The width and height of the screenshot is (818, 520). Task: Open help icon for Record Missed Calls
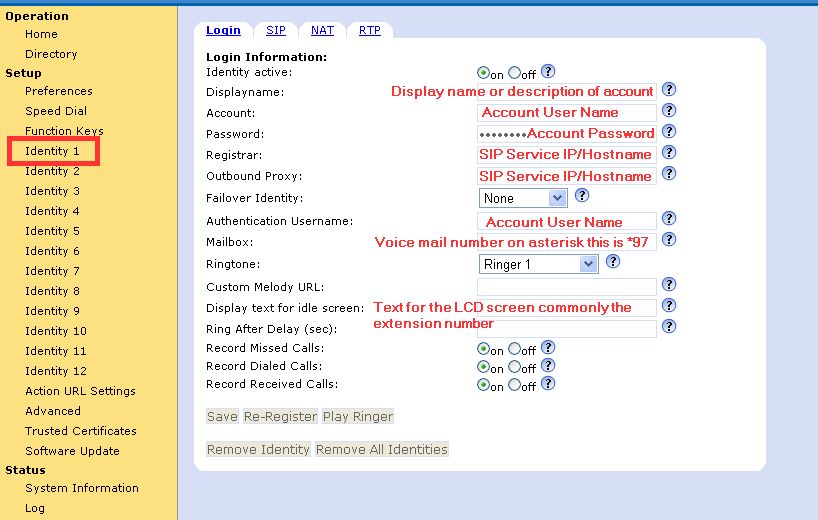coord(548,347)
